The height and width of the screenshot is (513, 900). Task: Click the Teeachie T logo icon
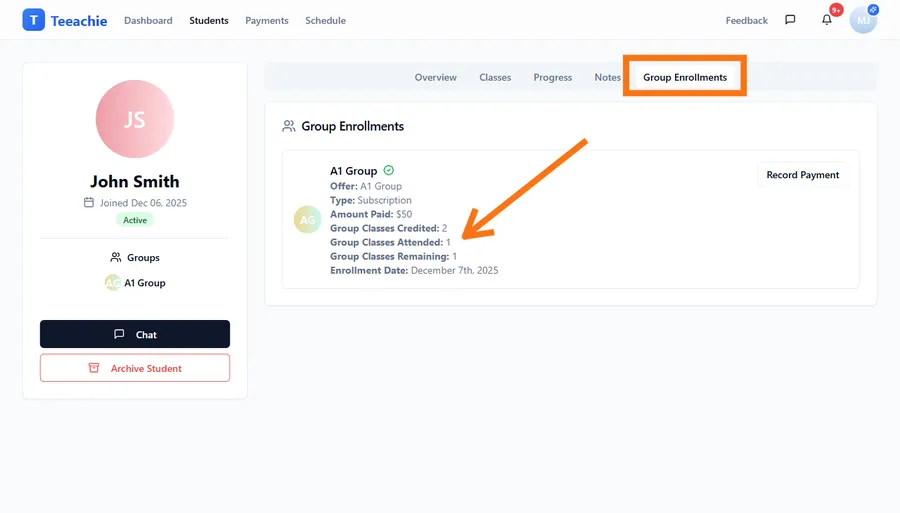click(33, 20)
